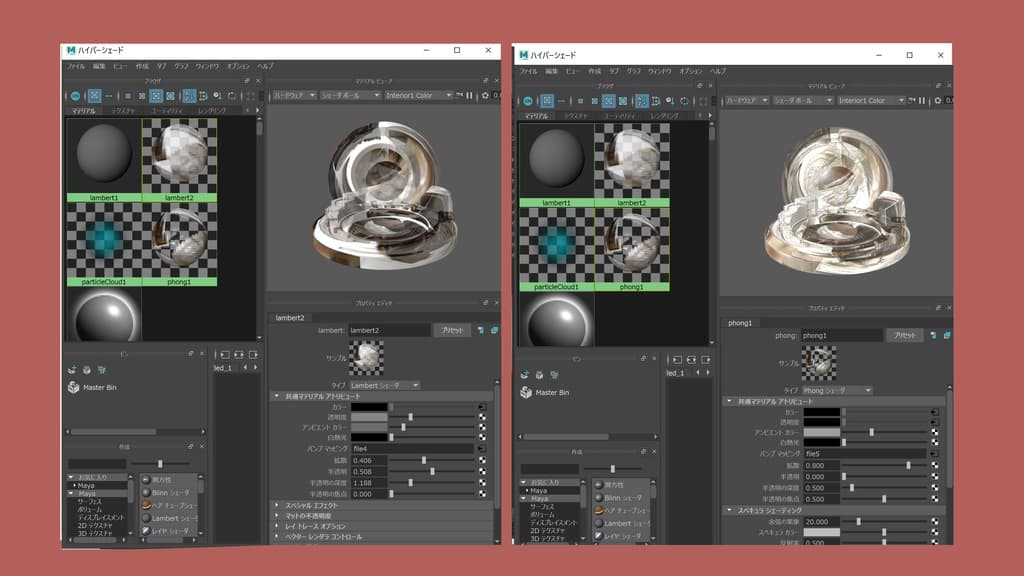The height and width of the screenshot is (576, 1024).
Task: Click third bin toolbar icon in left window
Action: (x=102, y=370)
